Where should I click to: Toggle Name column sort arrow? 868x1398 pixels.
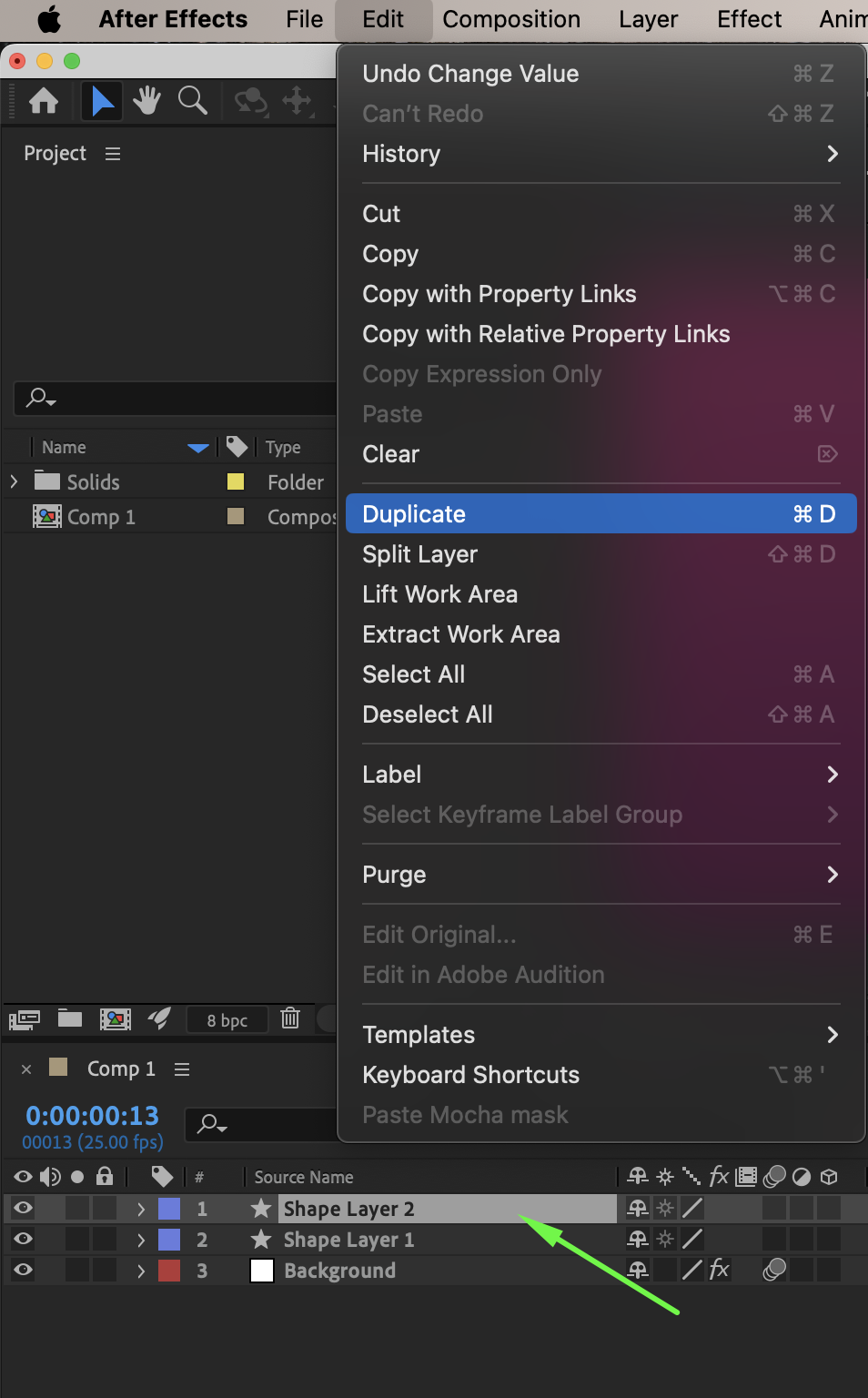point(198,447)
